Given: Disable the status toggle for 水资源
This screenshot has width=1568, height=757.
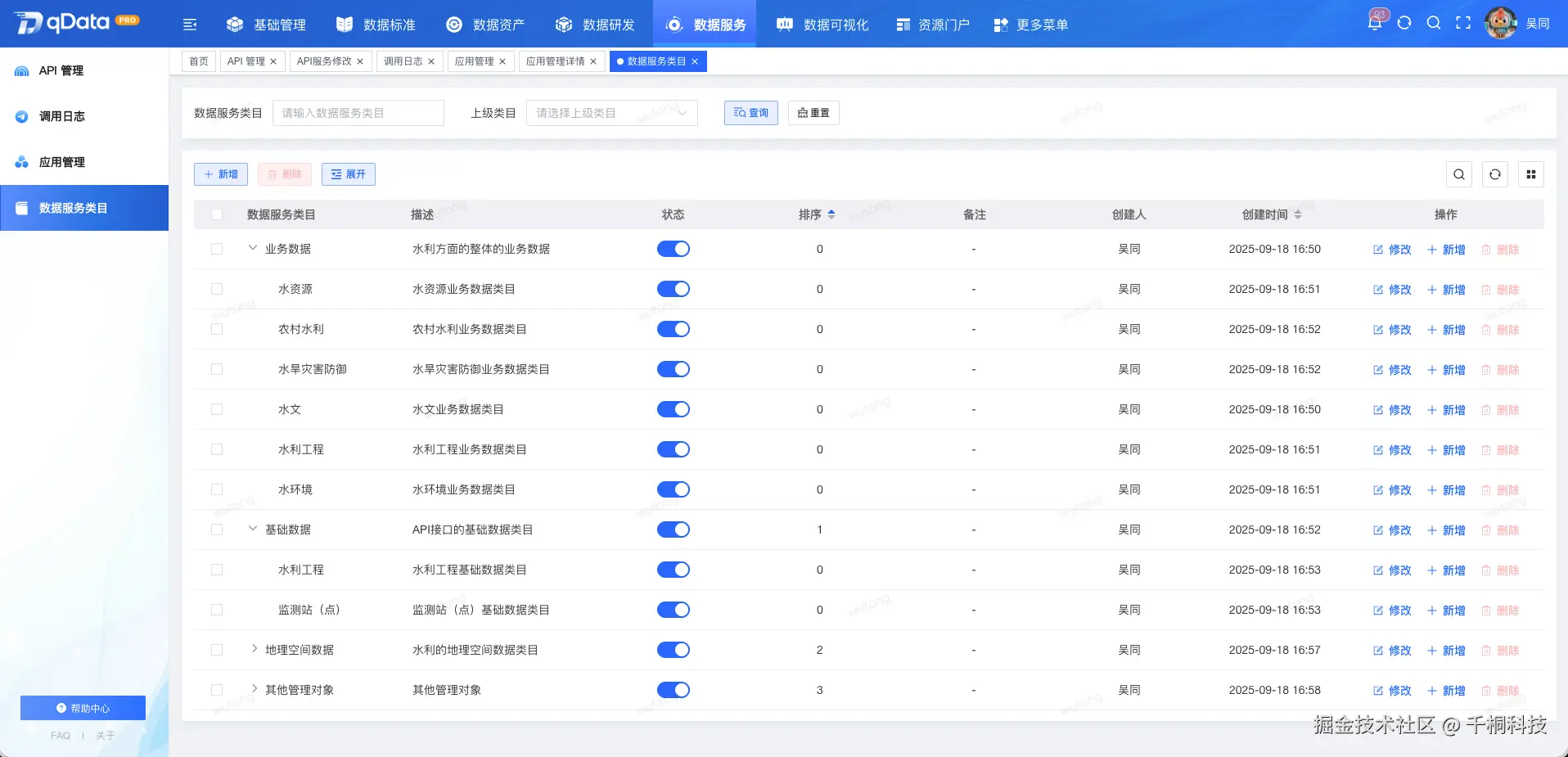Looking at the screenshot, I should coord(674,288).
